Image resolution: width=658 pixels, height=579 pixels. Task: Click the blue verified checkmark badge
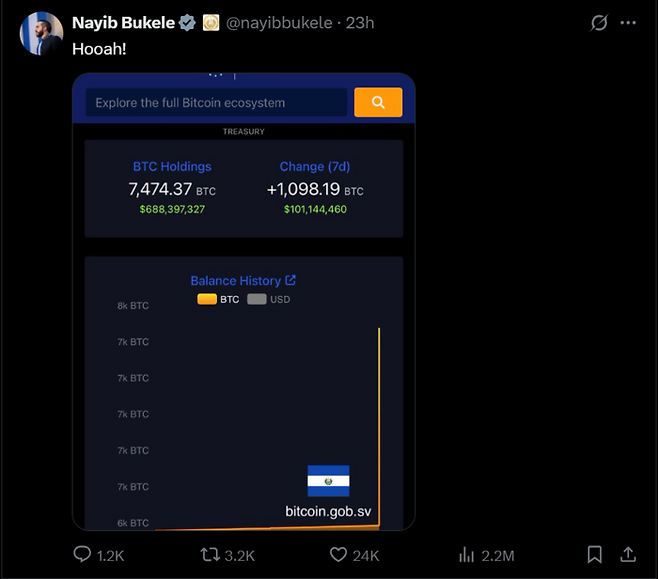click(x=187, y=23)
